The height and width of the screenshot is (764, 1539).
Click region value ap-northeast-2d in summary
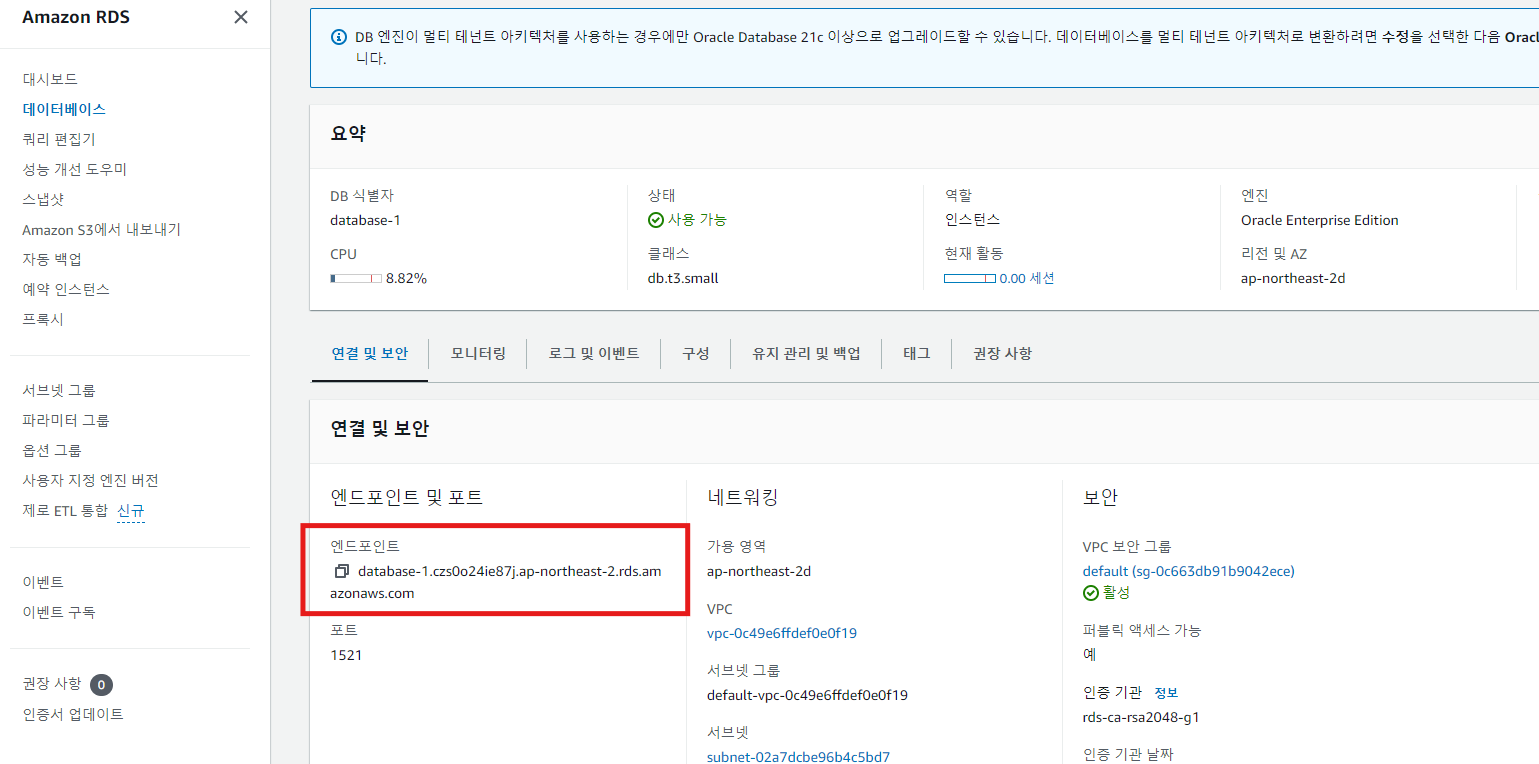(1293, 278)
